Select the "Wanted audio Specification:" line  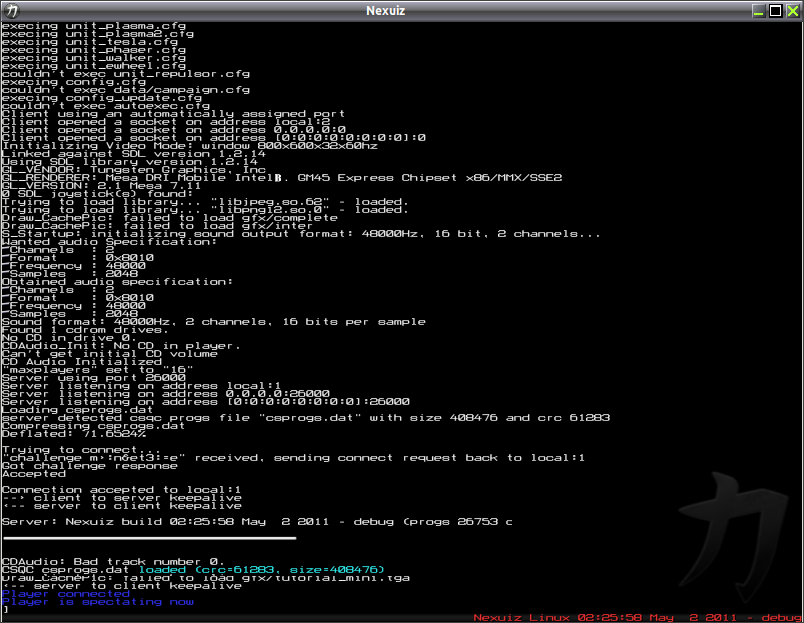pos(110,242)
